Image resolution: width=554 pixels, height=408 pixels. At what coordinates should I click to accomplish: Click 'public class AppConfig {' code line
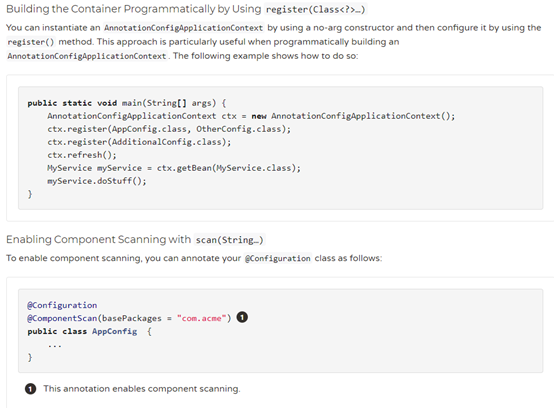pyautogui.click(x=89, y=331)
